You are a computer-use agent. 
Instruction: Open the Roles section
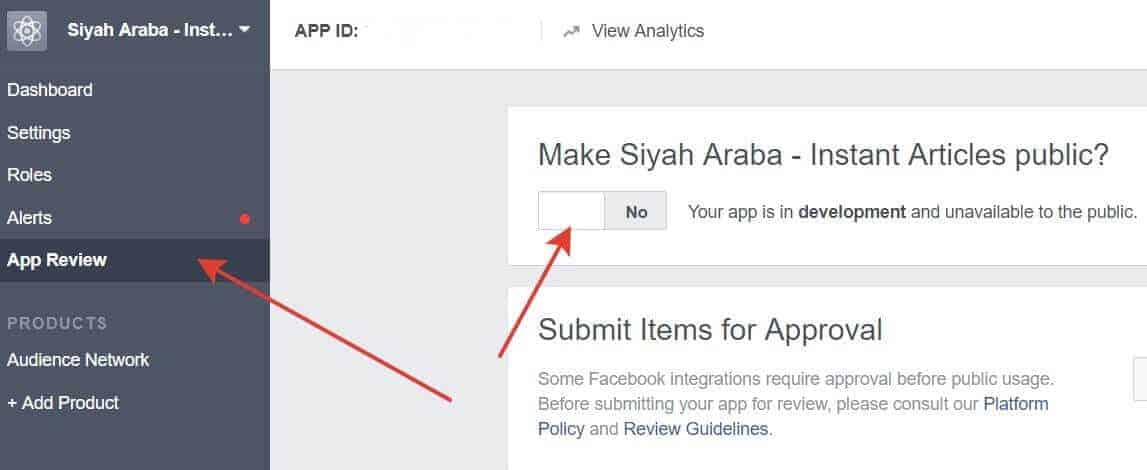tap(29, 175)
